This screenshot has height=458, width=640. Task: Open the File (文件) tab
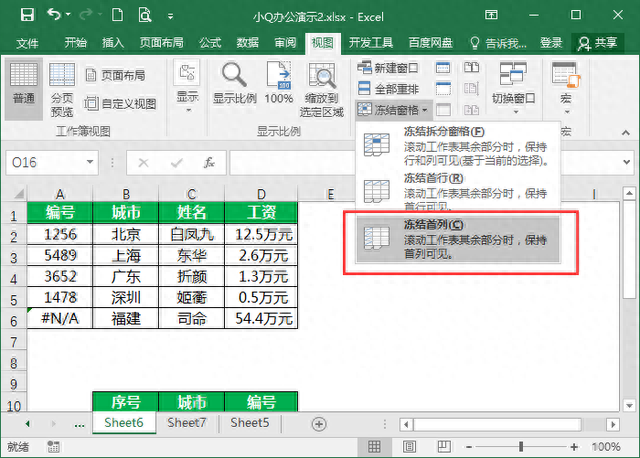[27, 43]
